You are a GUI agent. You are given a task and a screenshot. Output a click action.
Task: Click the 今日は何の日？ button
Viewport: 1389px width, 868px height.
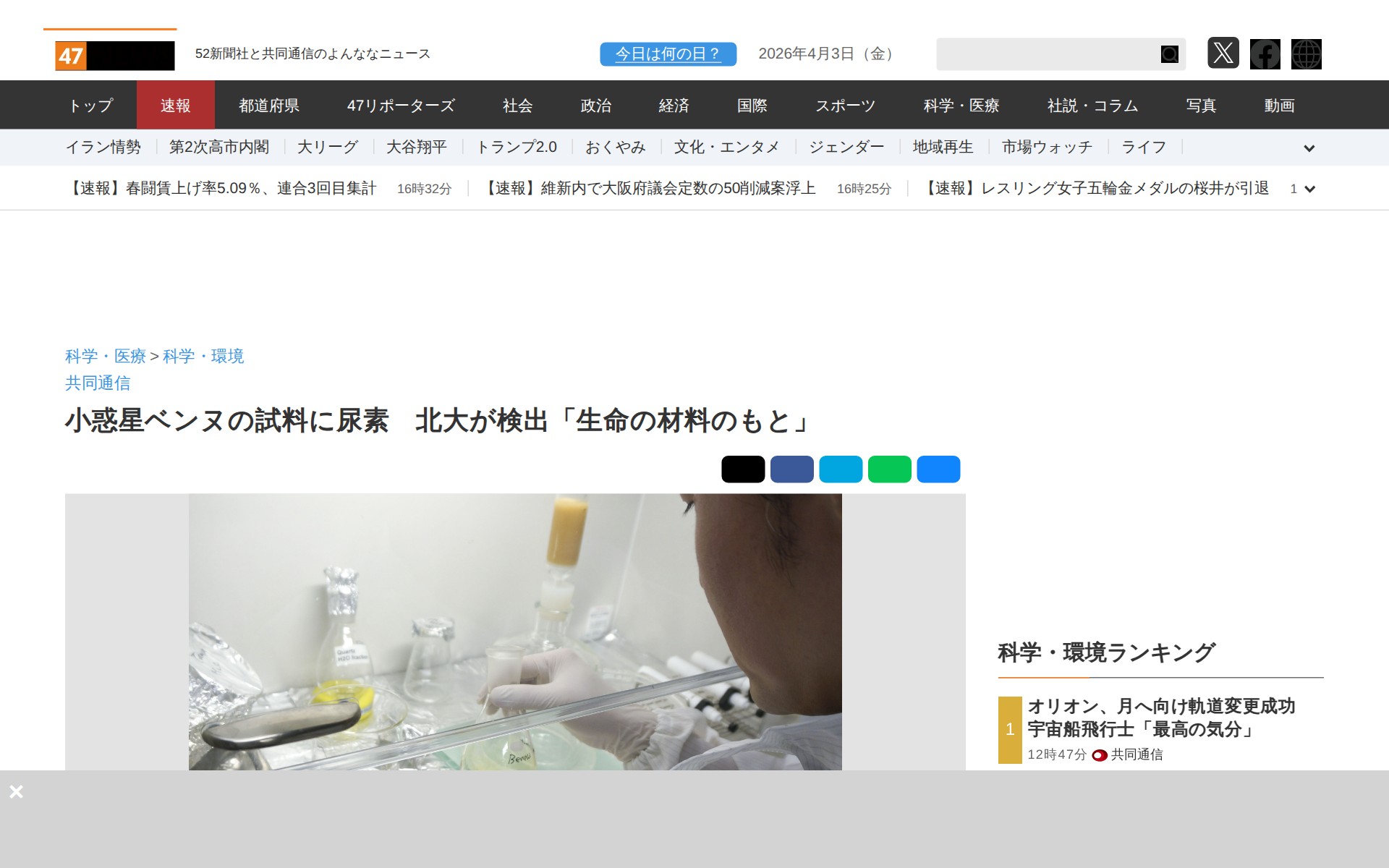(x=668, y=54)
